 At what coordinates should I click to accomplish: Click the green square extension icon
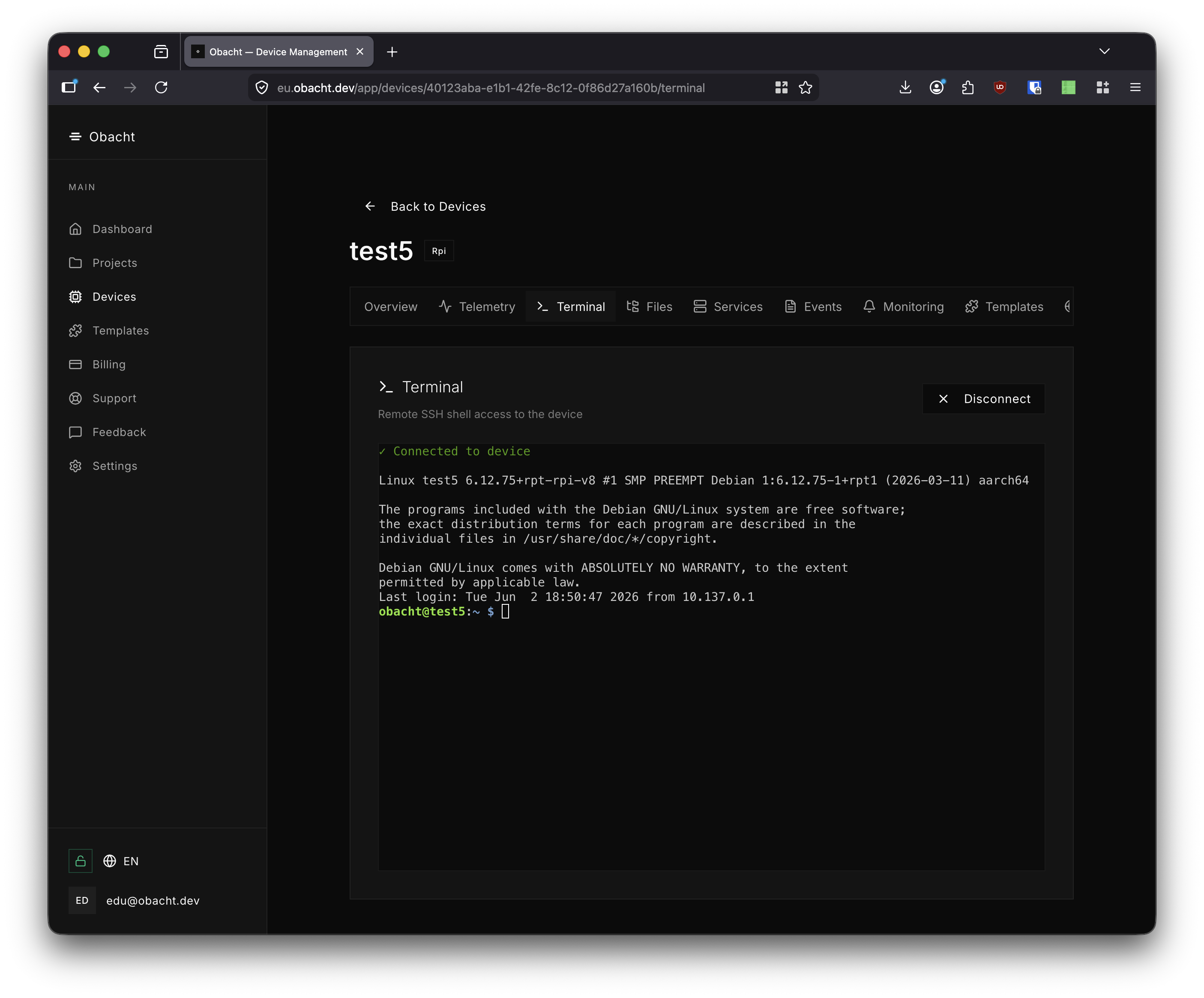[x=1068, y=87]
